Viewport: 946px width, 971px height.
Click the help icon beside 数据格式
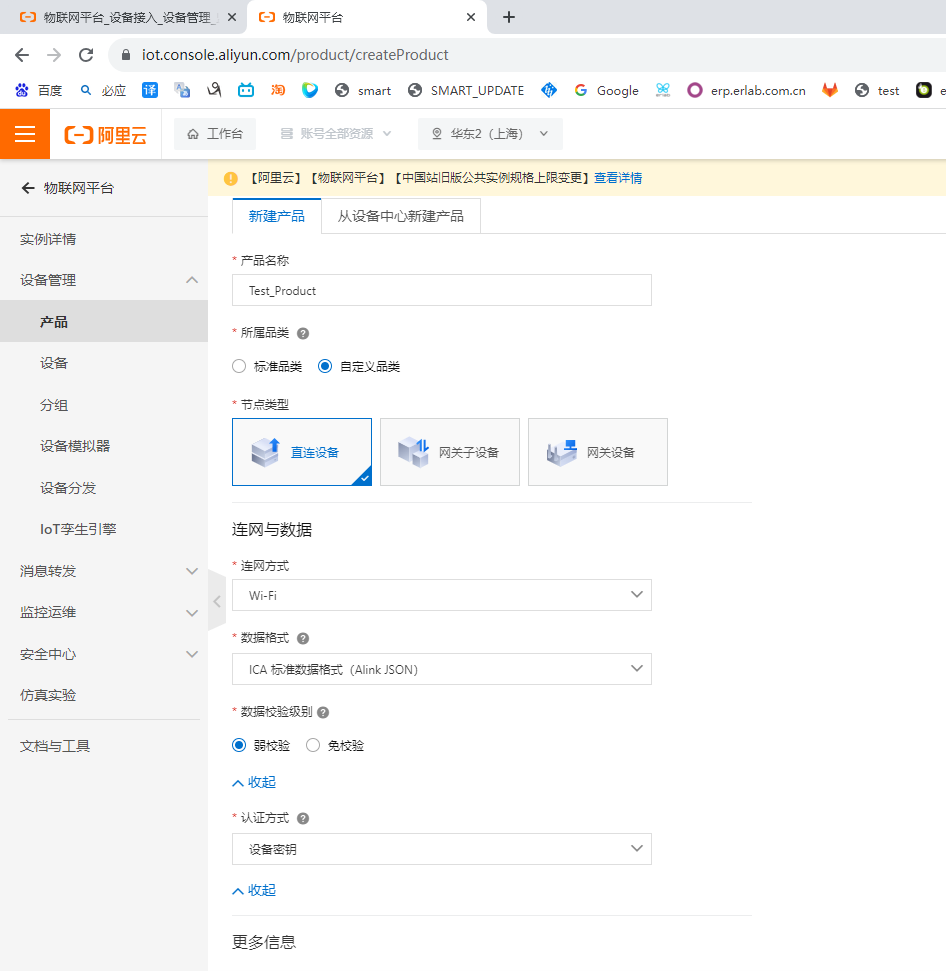tap(303, 638)
